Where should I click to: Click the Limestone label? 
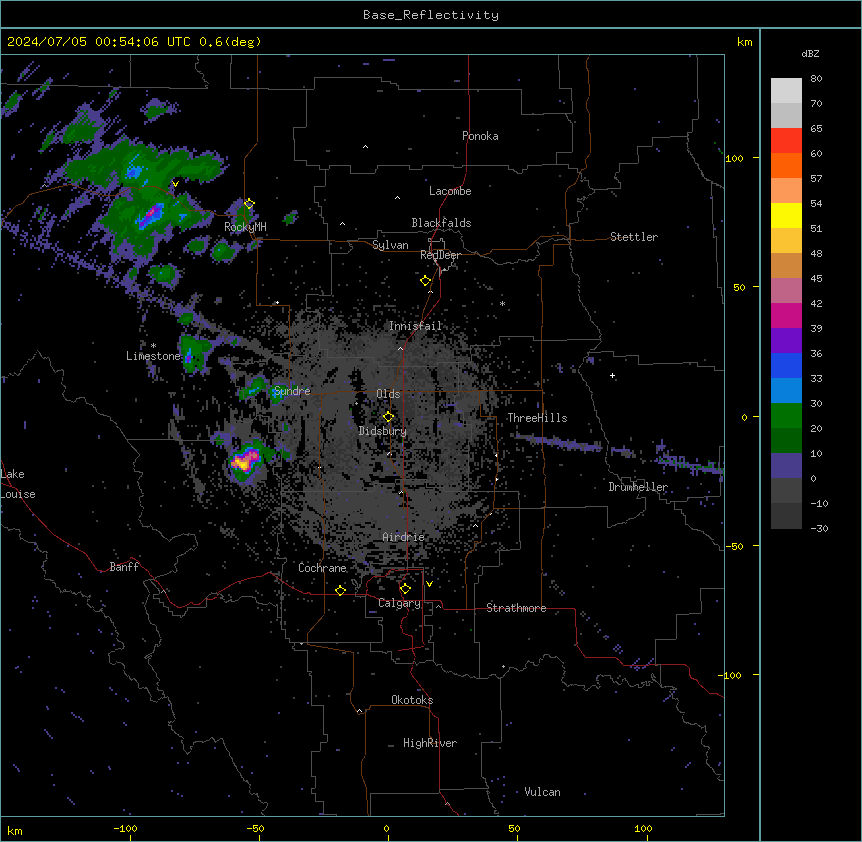153,356
